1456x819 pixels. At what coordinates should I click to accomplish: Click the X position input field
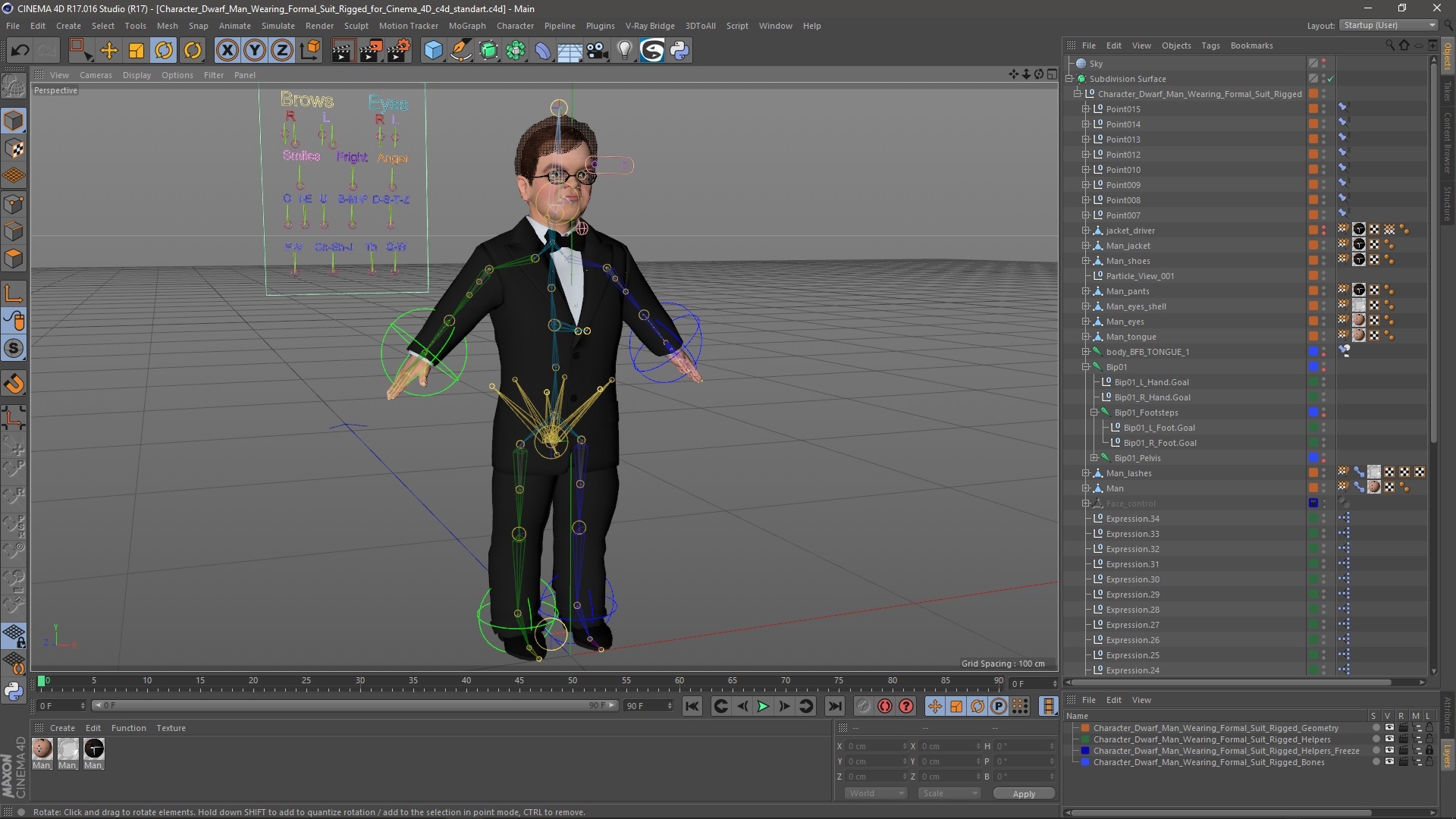[x=875, y=746]
